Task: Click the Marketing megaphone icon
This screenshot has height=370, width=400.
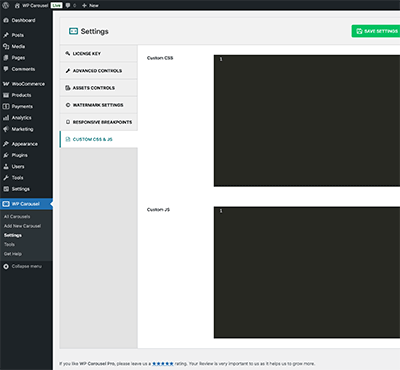Action: (6, 129)
